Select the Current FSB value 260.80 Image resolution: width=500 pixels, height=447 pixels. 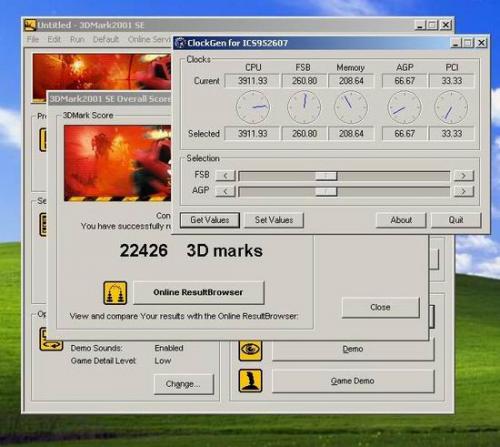click(x=304, y=81)
